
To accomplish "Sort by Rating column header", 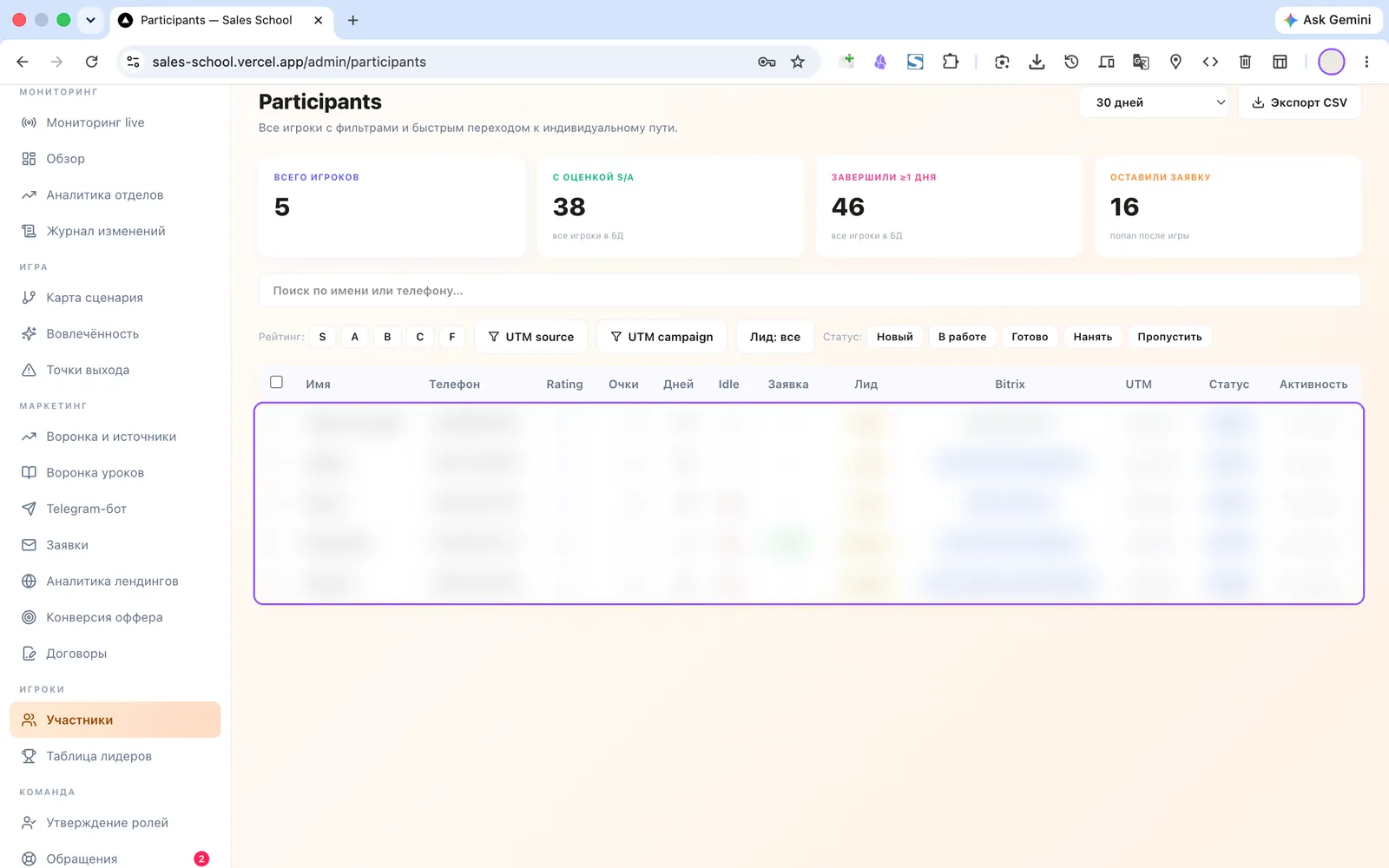I will (564, 384).
